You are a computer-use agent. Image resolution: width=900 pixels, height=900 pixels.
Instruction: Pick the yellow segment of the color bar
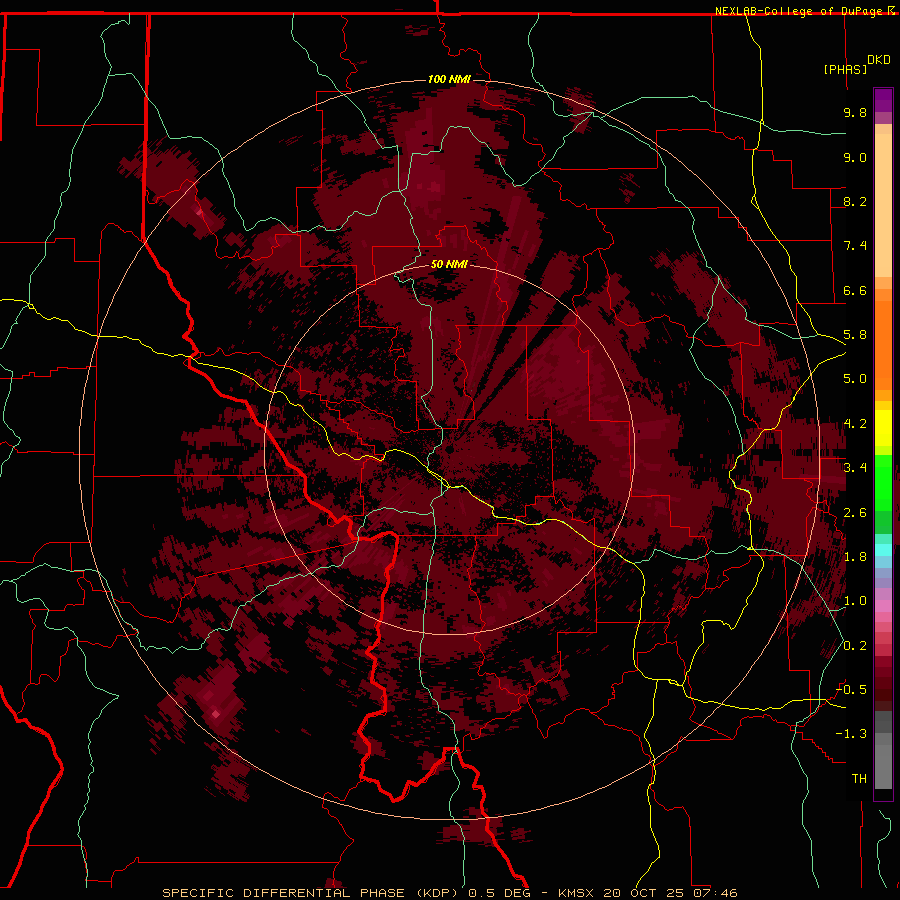click(883, 428)
